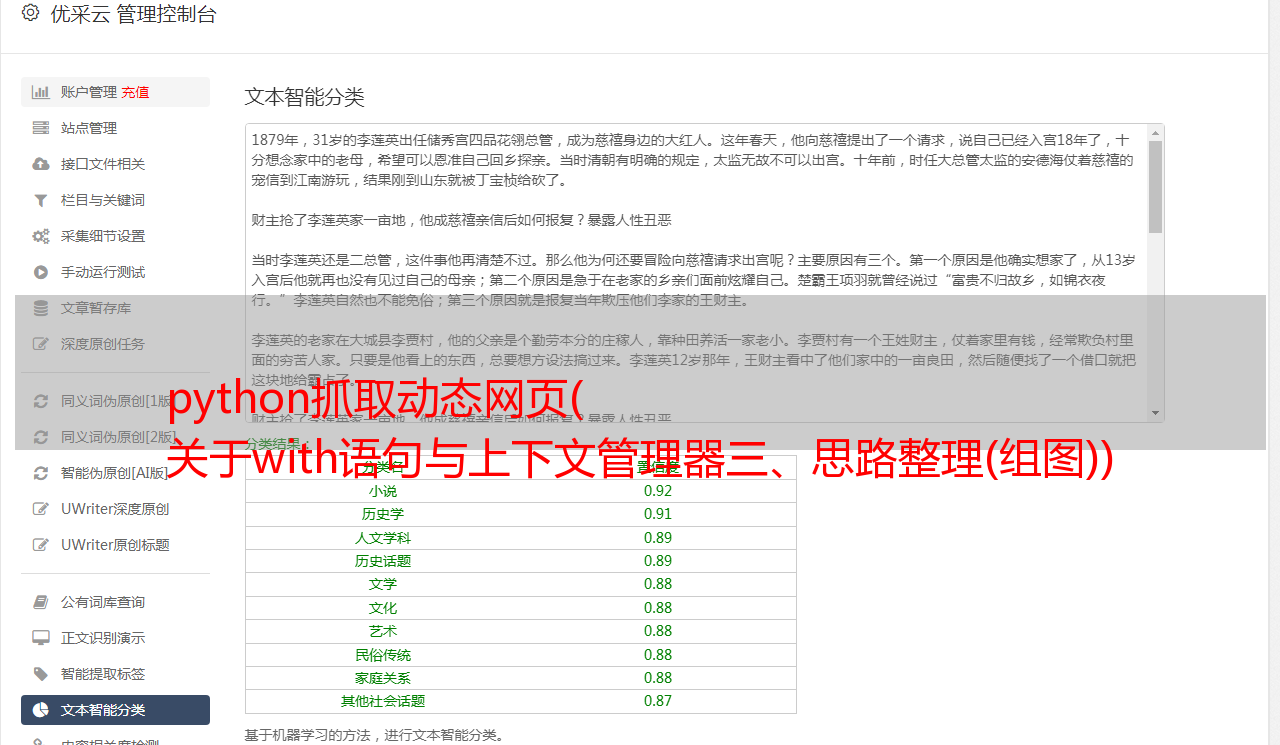The height and width of the screenshot is (745, 1280).
Task: Open the 同义词伪原创[2版] menu item
Action: point(115,437)
